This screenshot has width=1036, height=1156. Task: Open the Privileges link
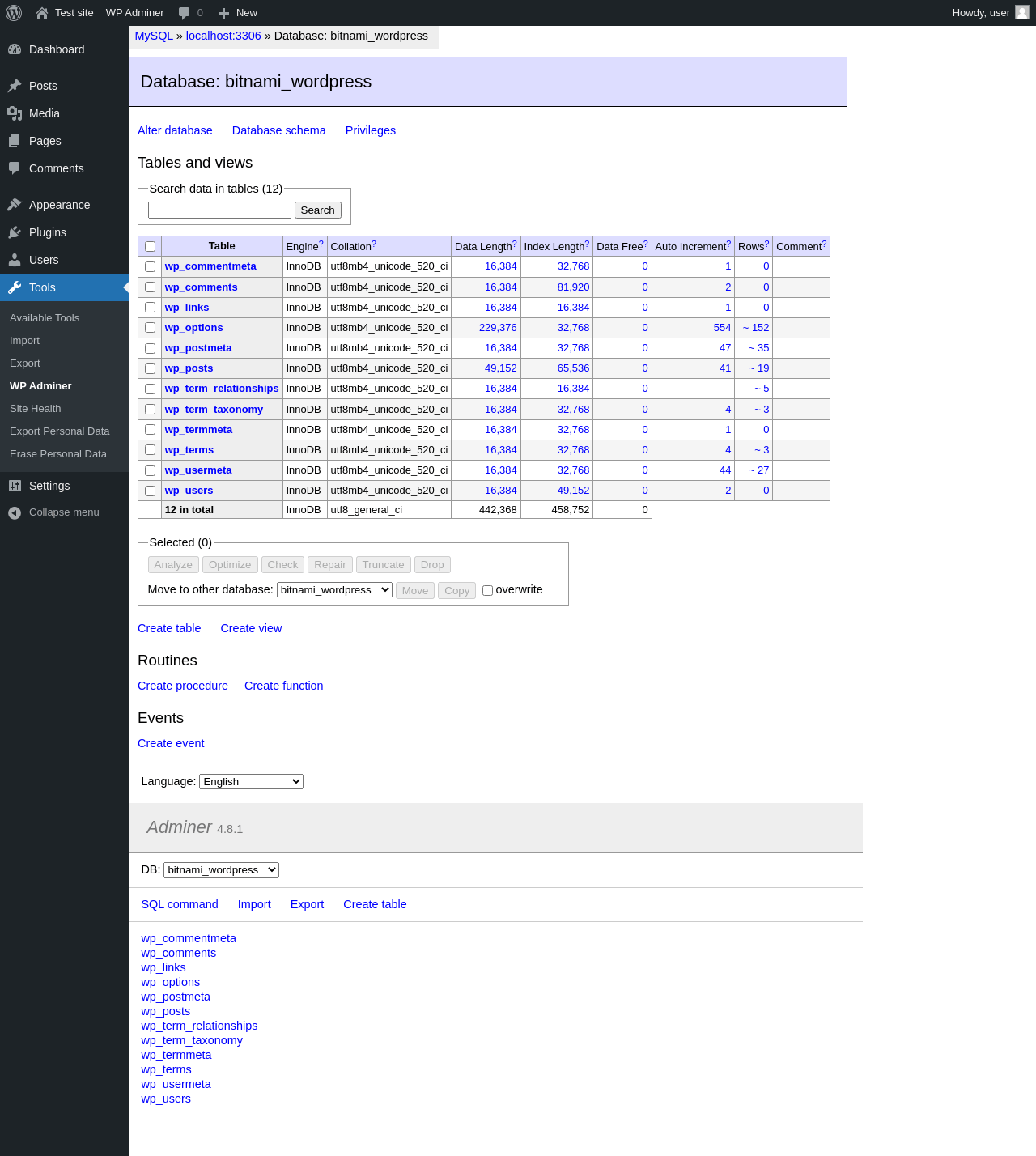click(371, 130)
